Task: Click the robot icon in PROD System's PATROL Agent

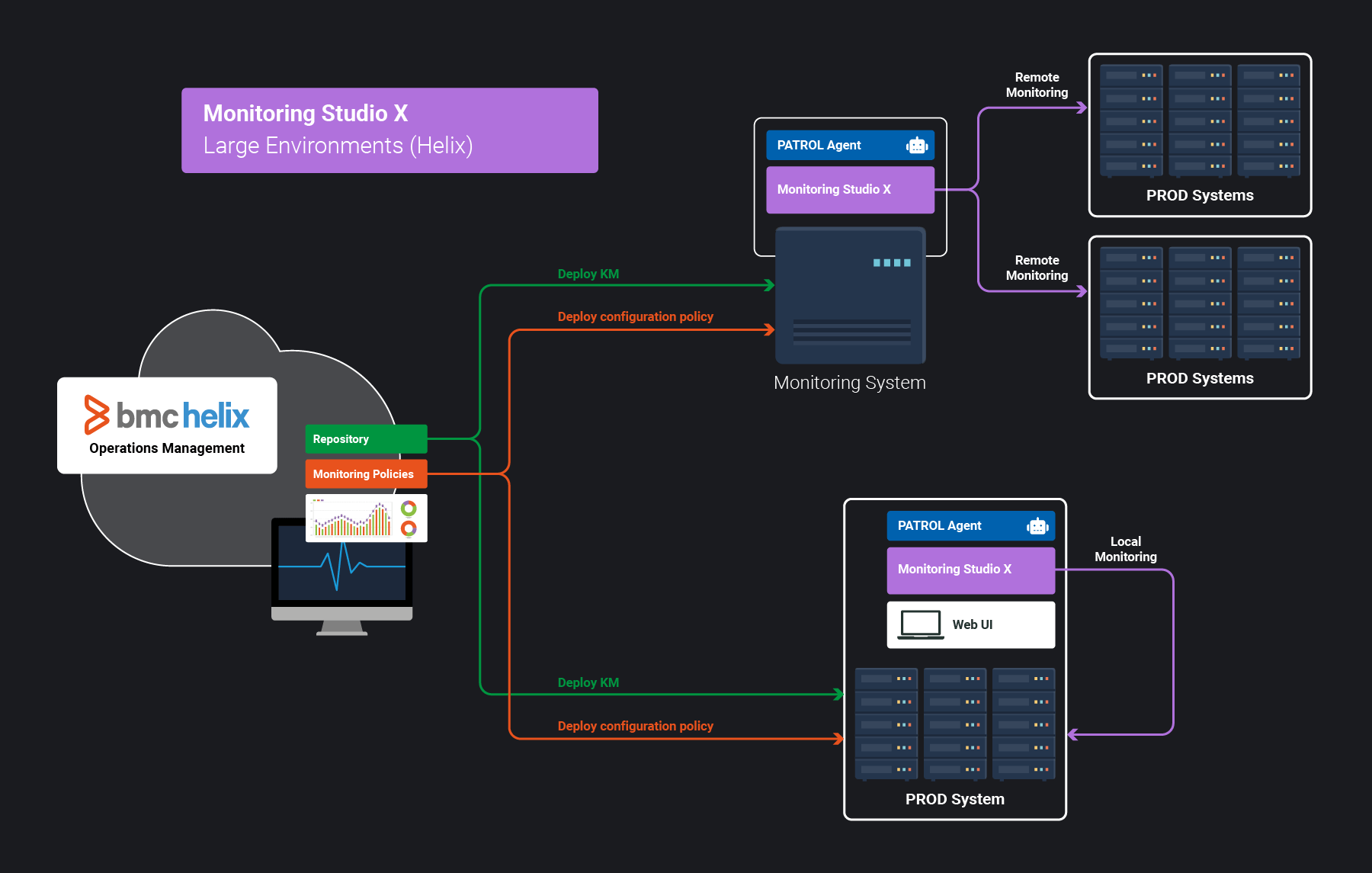Action: click(1037, 526)
